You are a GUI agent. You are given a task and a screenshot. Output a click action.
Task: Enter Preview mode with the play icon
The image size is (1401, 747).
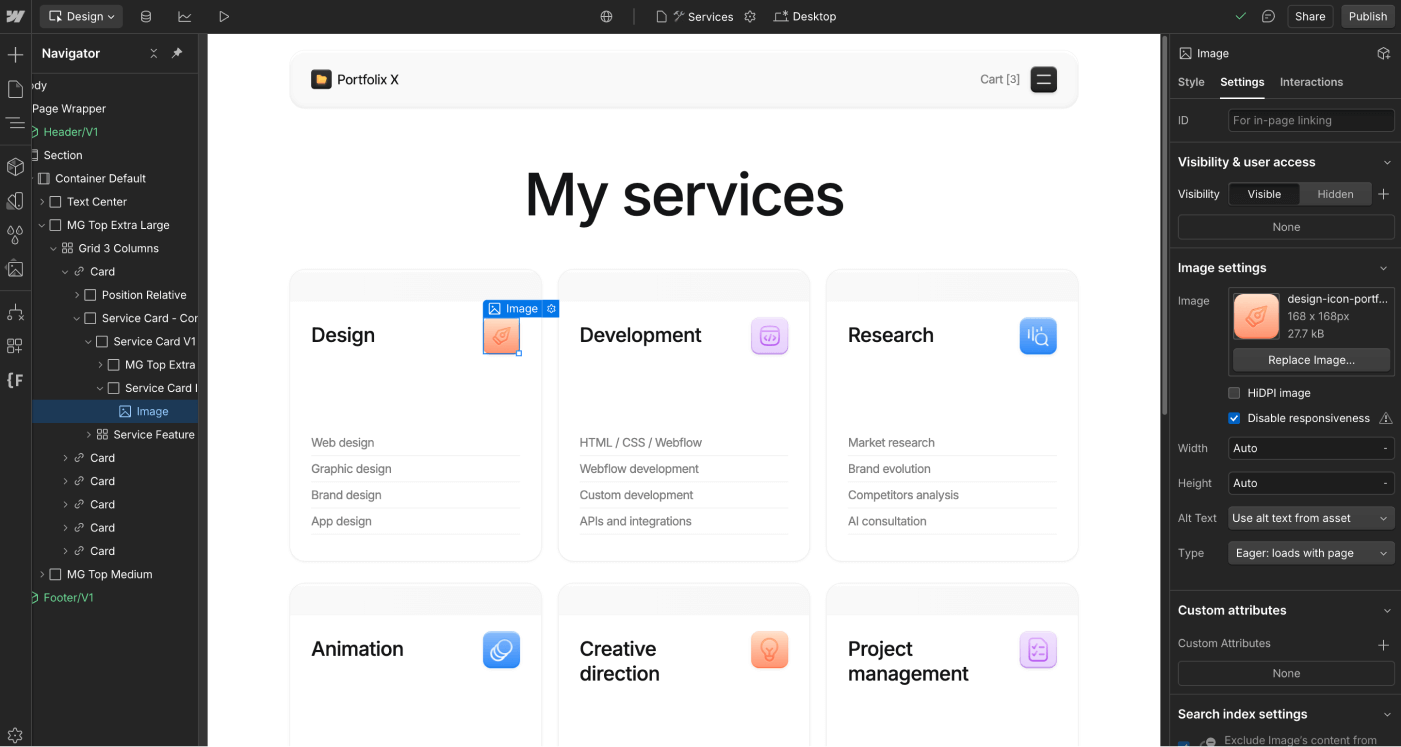224,16
